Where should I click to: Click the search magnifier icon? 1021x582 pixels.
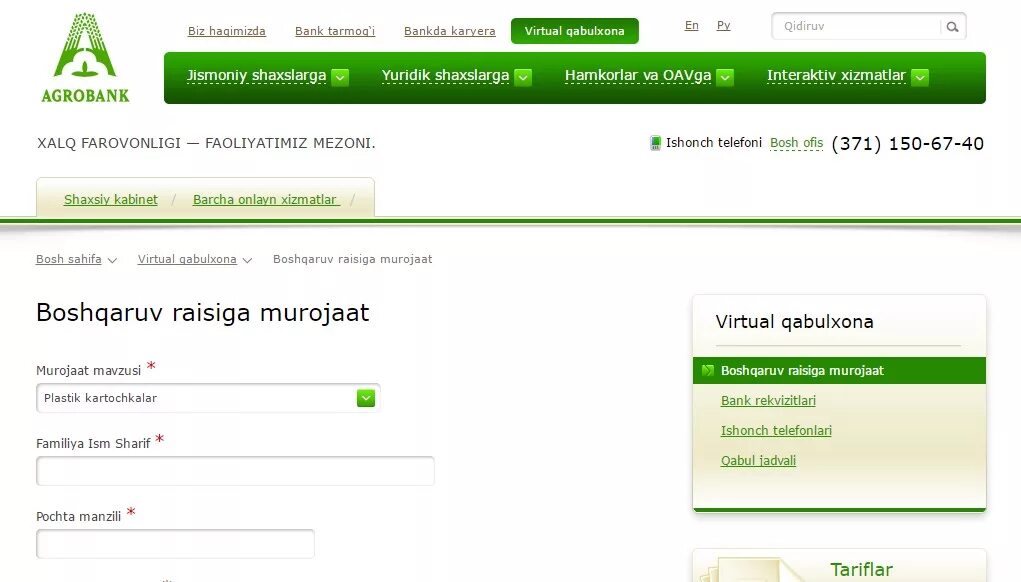[953, 27]
